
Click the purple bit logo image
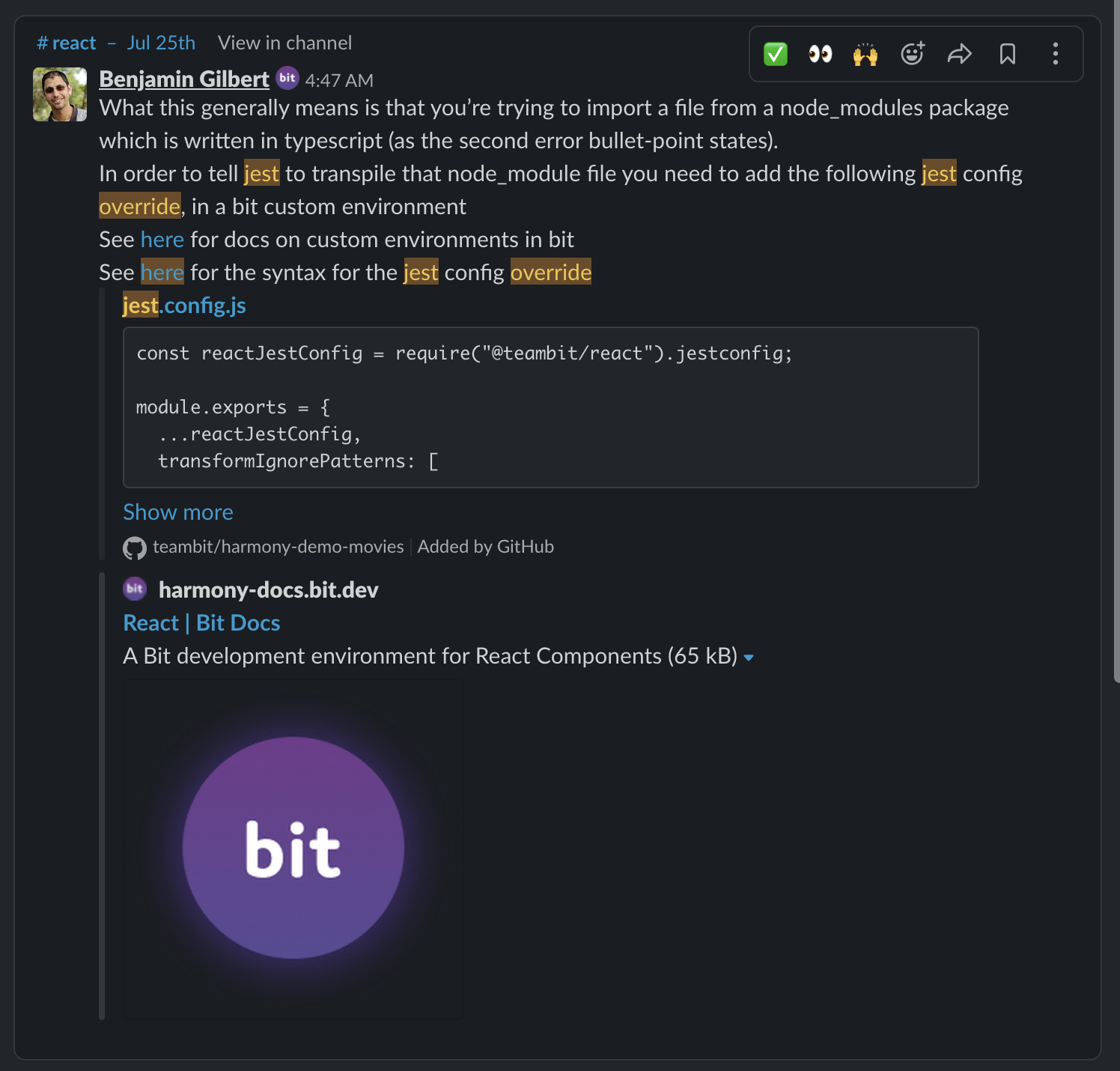pos(293,848)
